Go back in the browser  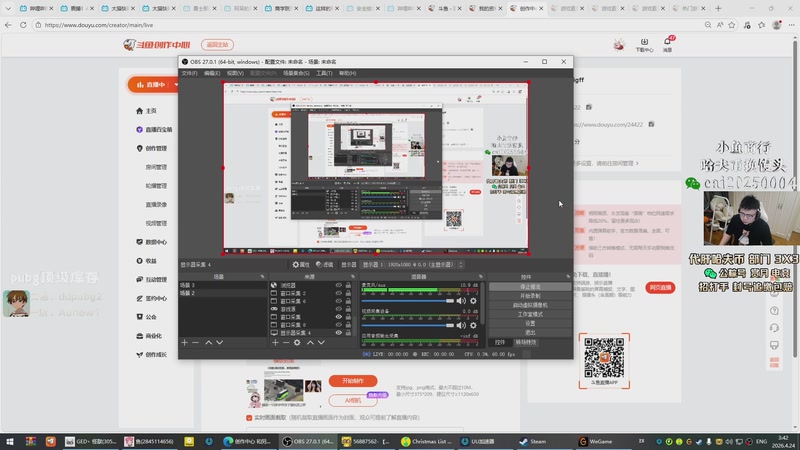8,24
